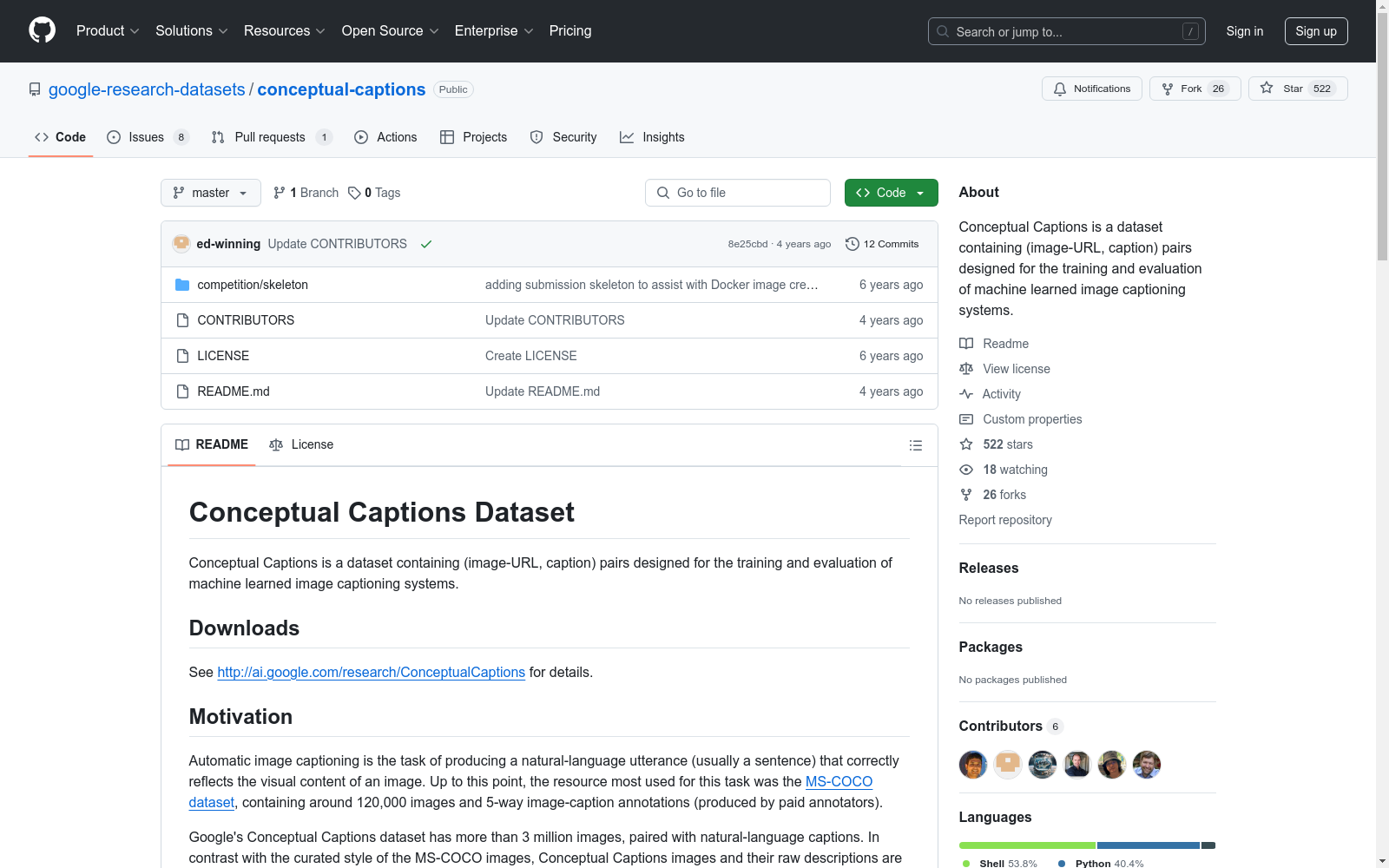Image resolution: width=1389 pixels, height=868 pixels.
Task: Open the Product menu
Action: coord(108,31)
